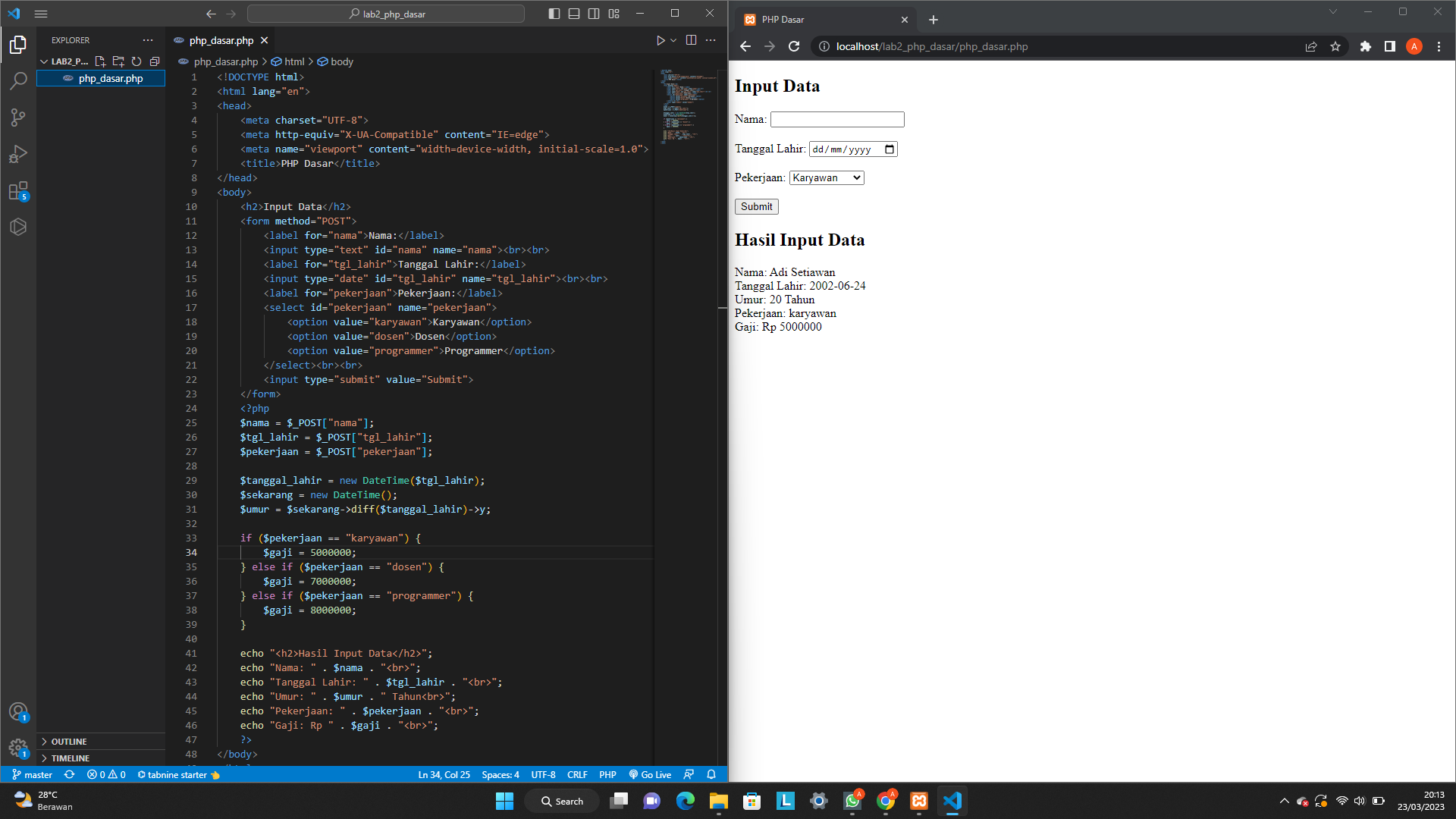The width and height of the screenshot is (1456, 819).
Task: Open the Source Control view in sidebar
Action: 18,118
